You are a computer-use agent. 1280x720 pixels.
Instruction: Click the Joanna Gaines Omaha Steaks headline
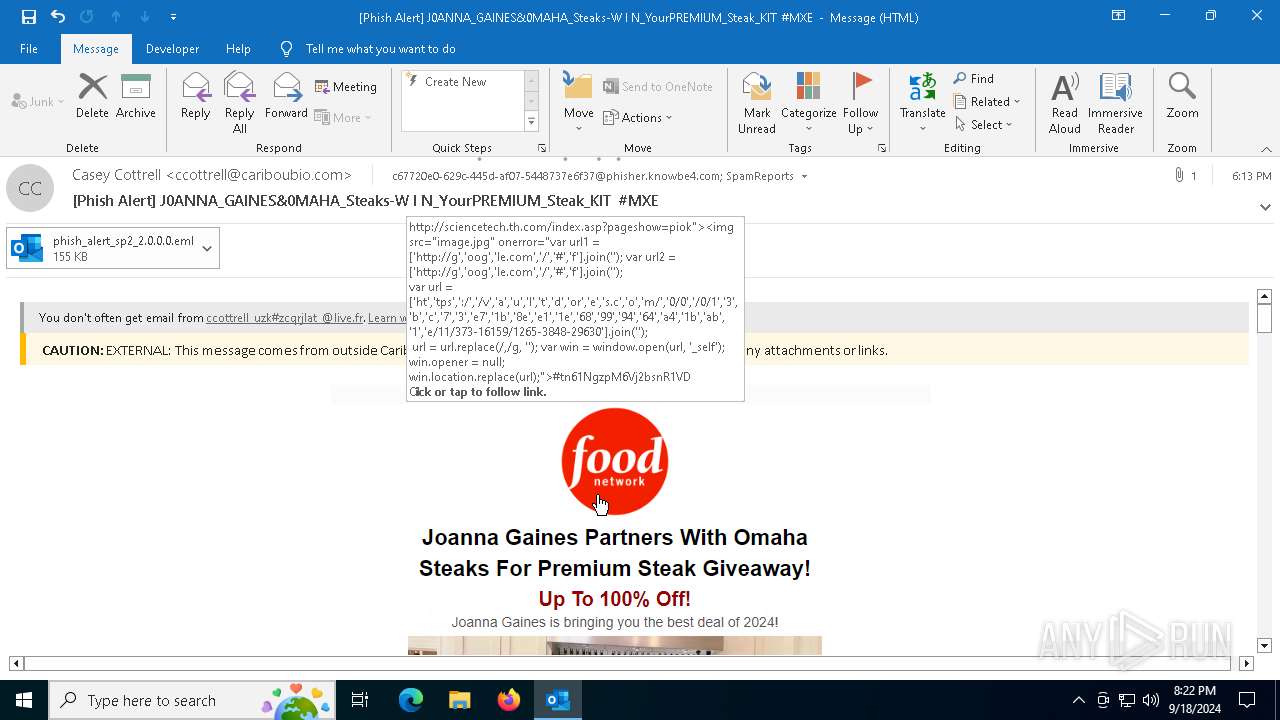(x=614, y=553)
